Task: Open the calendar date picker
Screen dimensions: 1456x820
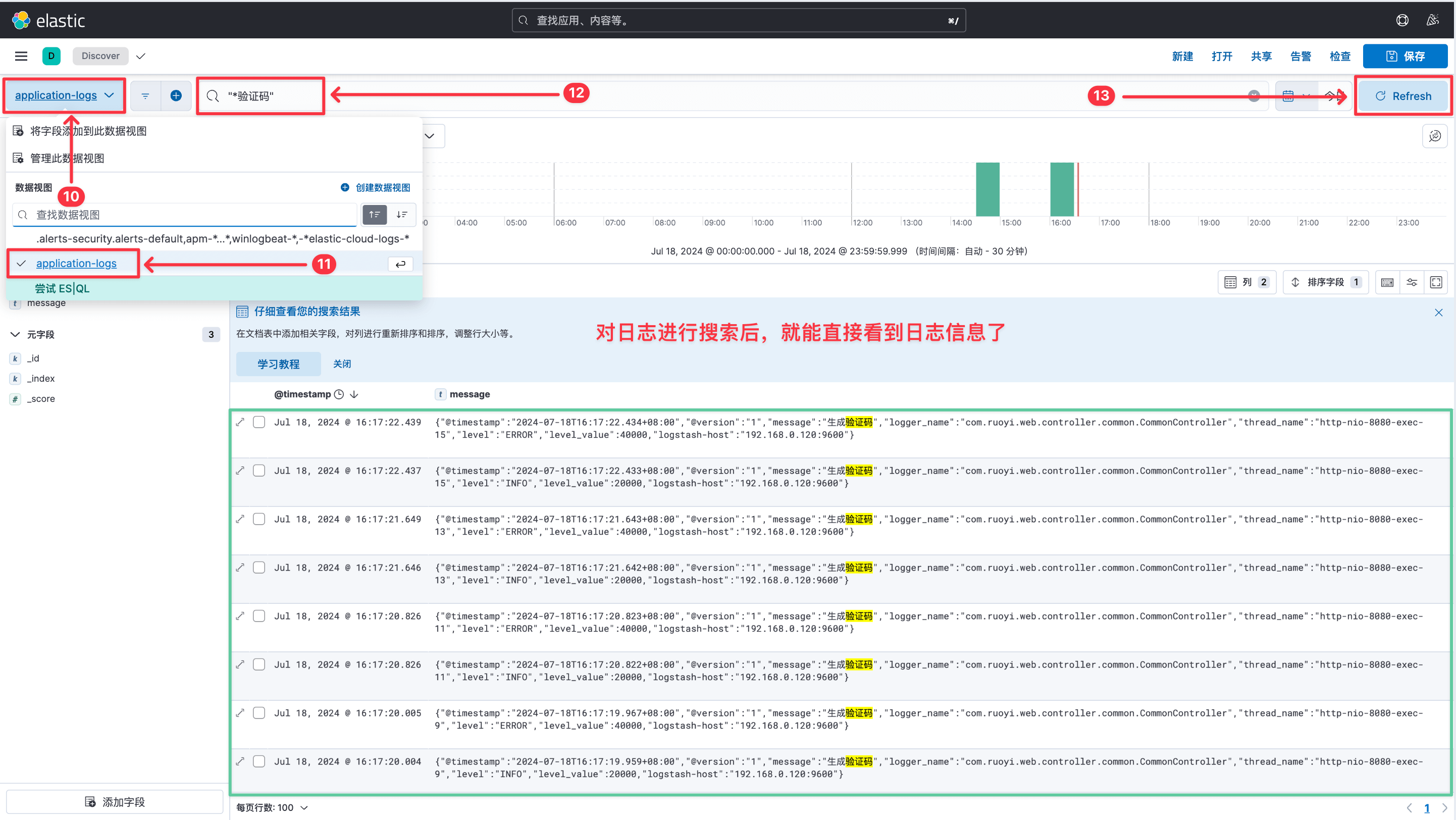Action: tap(1295, 96)
